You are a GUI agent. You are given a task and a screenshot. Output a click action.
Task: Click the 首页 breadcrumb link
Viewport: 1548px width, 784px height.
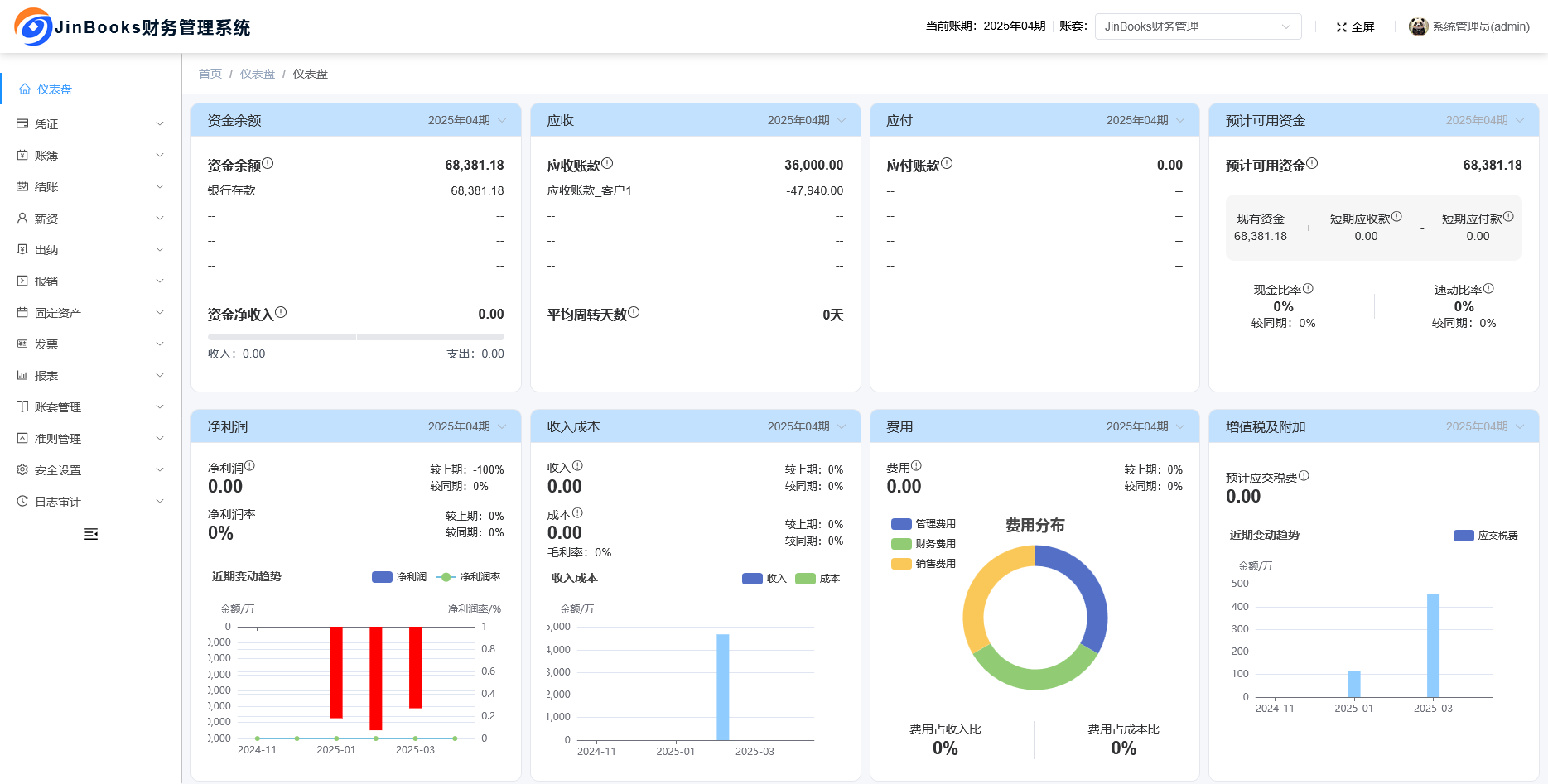point(210,74)
